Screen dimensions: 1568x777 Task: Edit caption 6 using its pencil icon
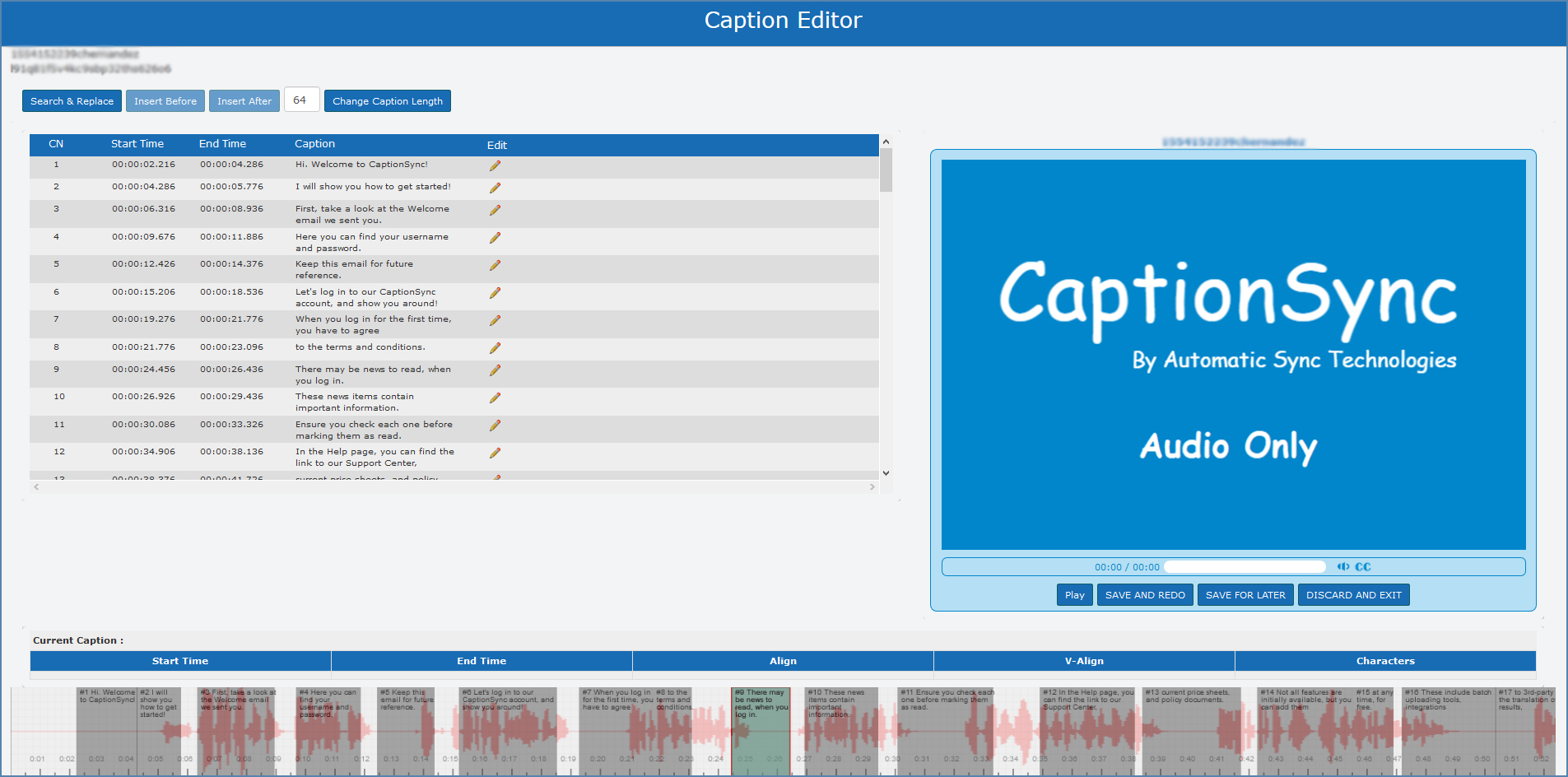click(x=495, y=292)
